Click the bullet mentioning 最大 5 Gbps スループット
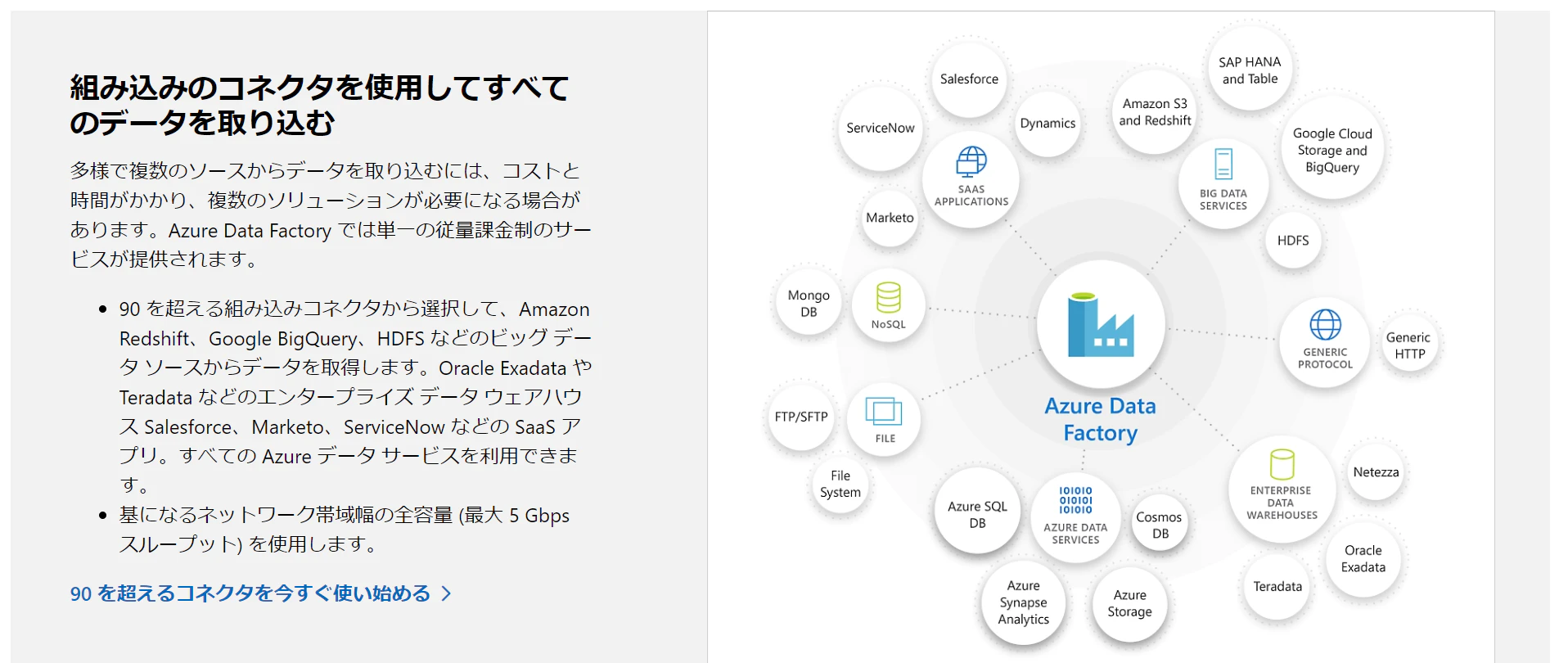The image size is (1568, 663). tap(345, 530)
